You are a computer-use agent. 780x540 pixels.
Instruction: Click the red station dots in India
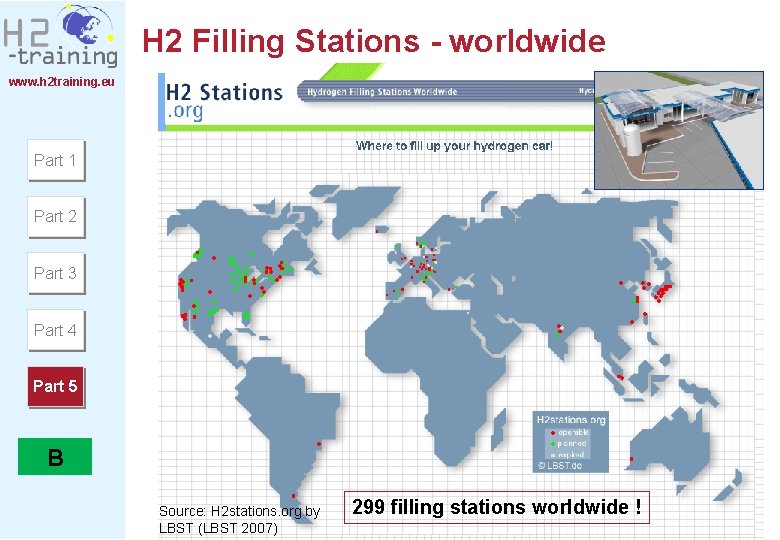point(559,330)
